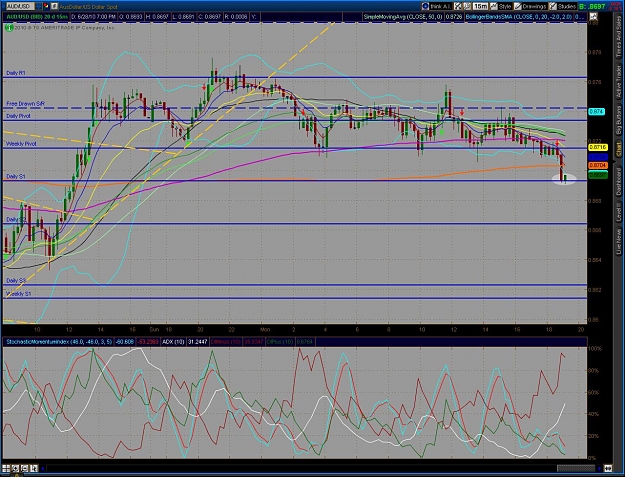625x477 pixels.
Task: Click the Daily R1 level label
Action: (x=16, y=73)
